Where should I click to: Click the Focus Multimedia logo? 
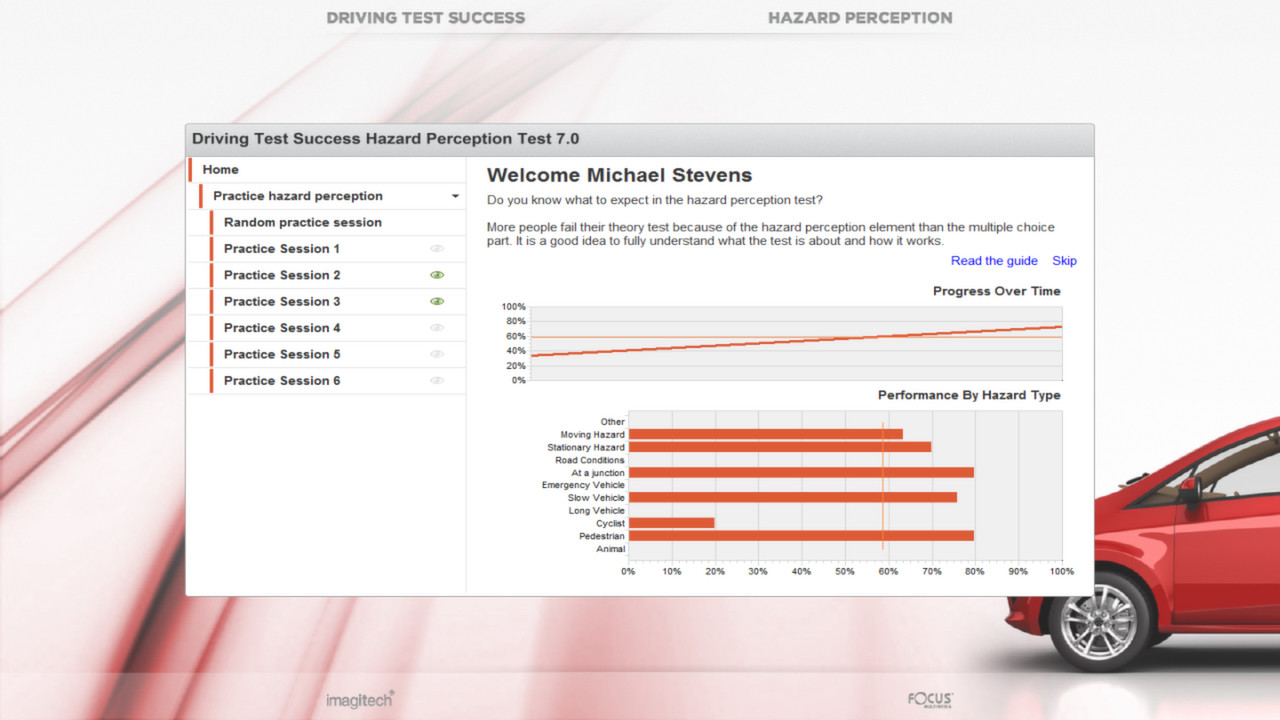[x=930, y=699]
